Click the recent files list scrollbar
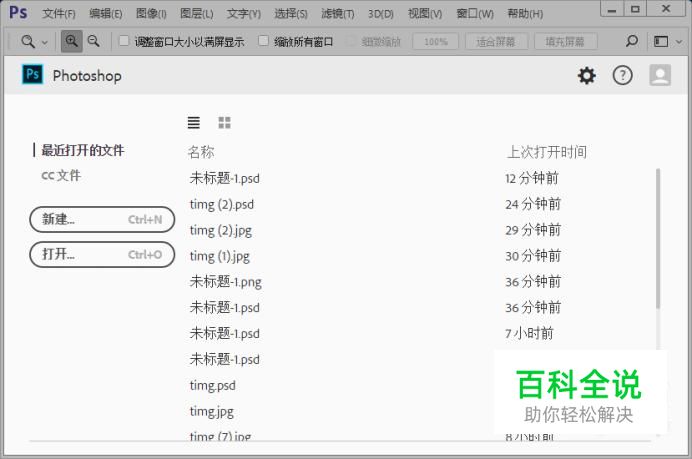The width and height of the screenshot is (692, 459). click(658, 238)
